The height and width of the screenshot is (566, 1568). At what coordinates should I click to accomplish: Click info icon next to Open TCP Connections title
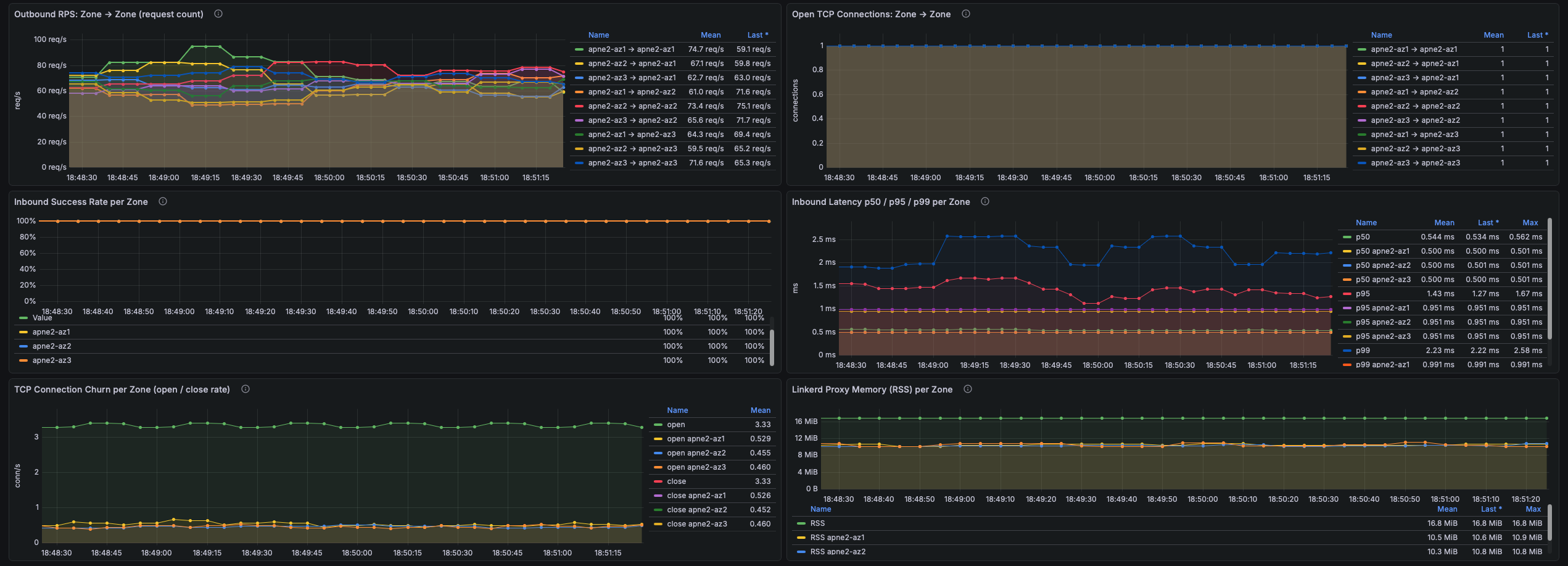pyautogui.click(x=966, y=14)
